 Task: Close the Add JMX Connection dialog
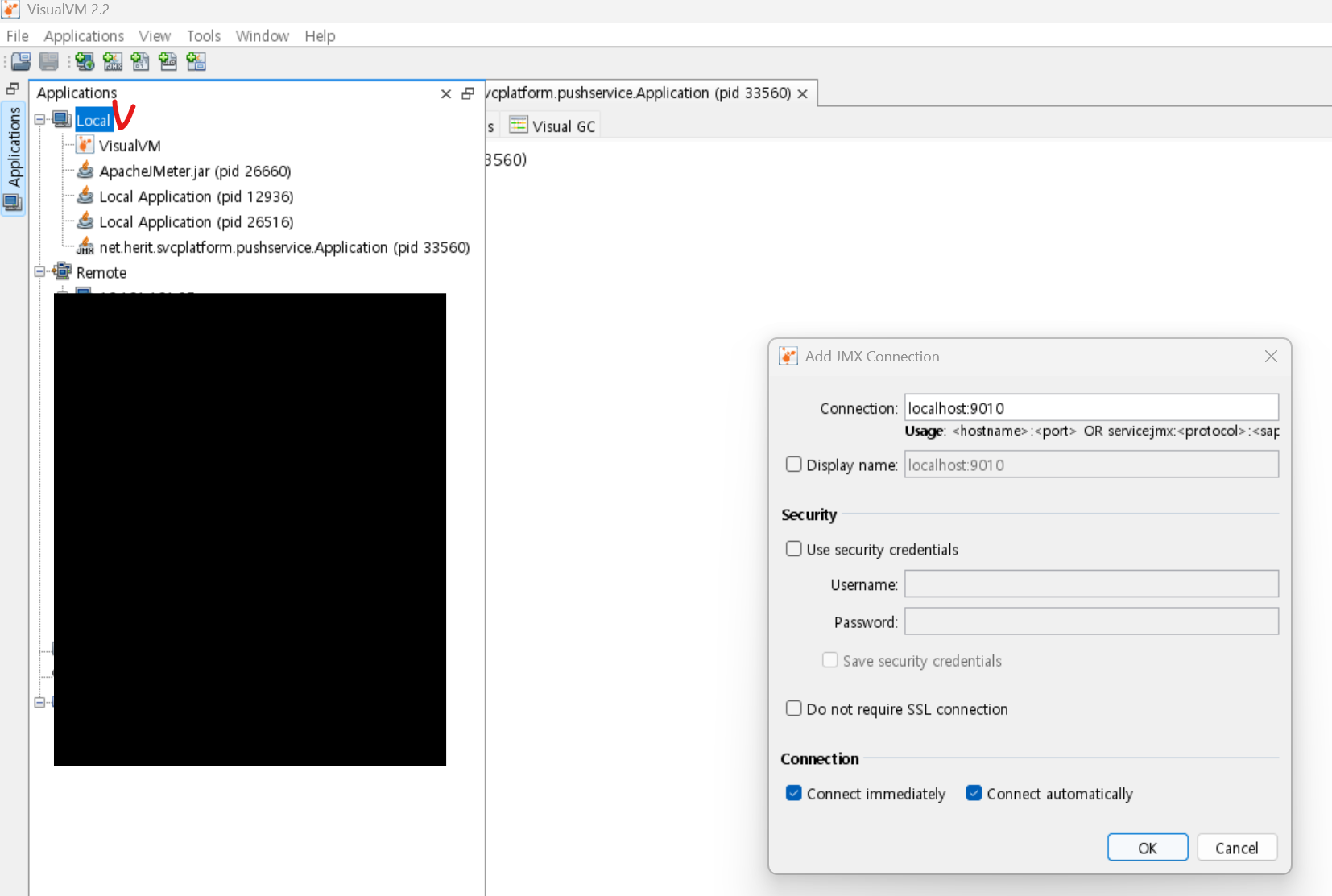(1271, 356)
